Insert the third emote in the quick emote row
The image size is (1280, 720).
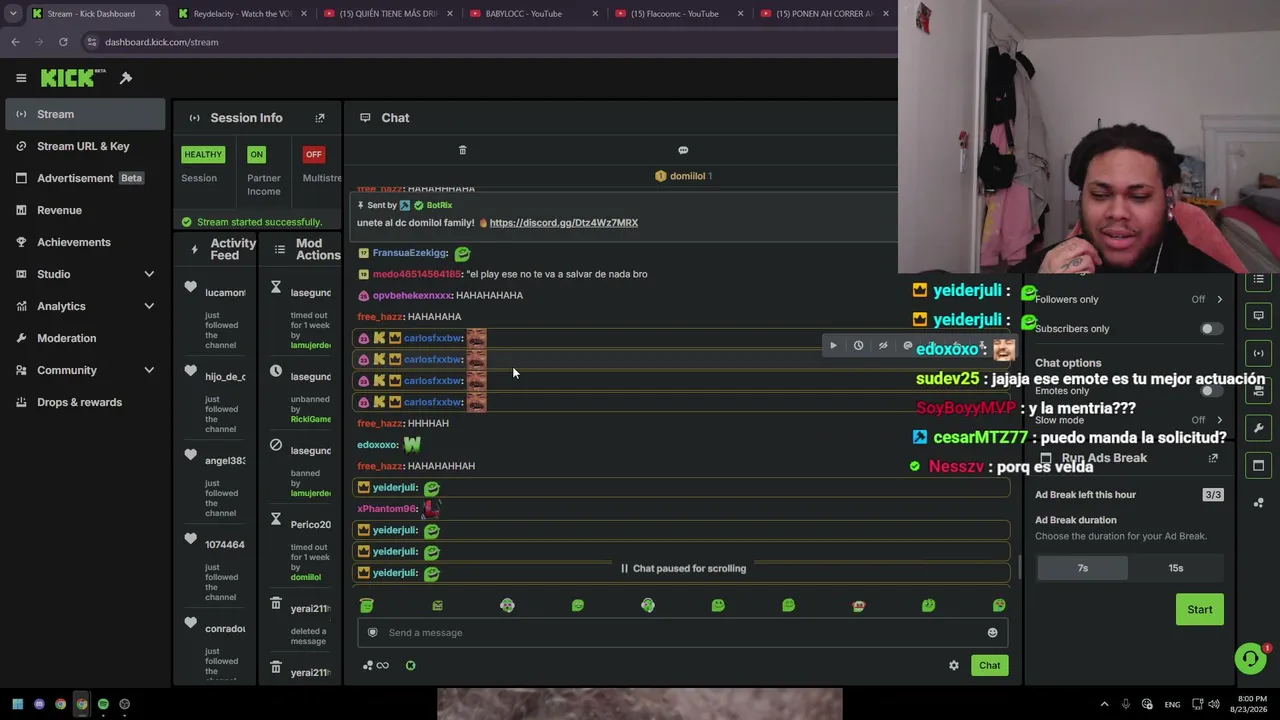[507, 605]
